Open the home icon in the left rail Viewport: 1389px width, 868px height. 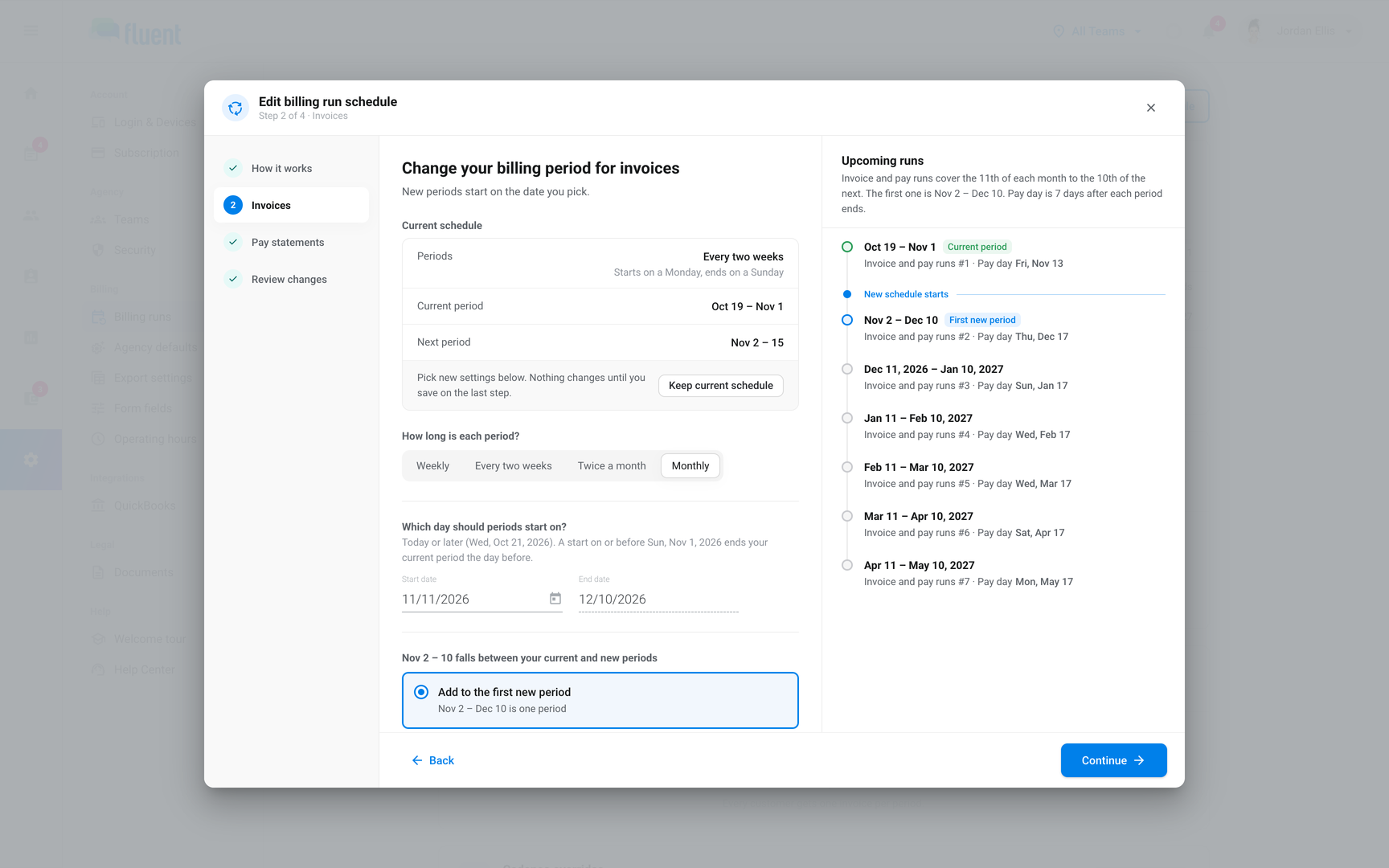[31, 93]
